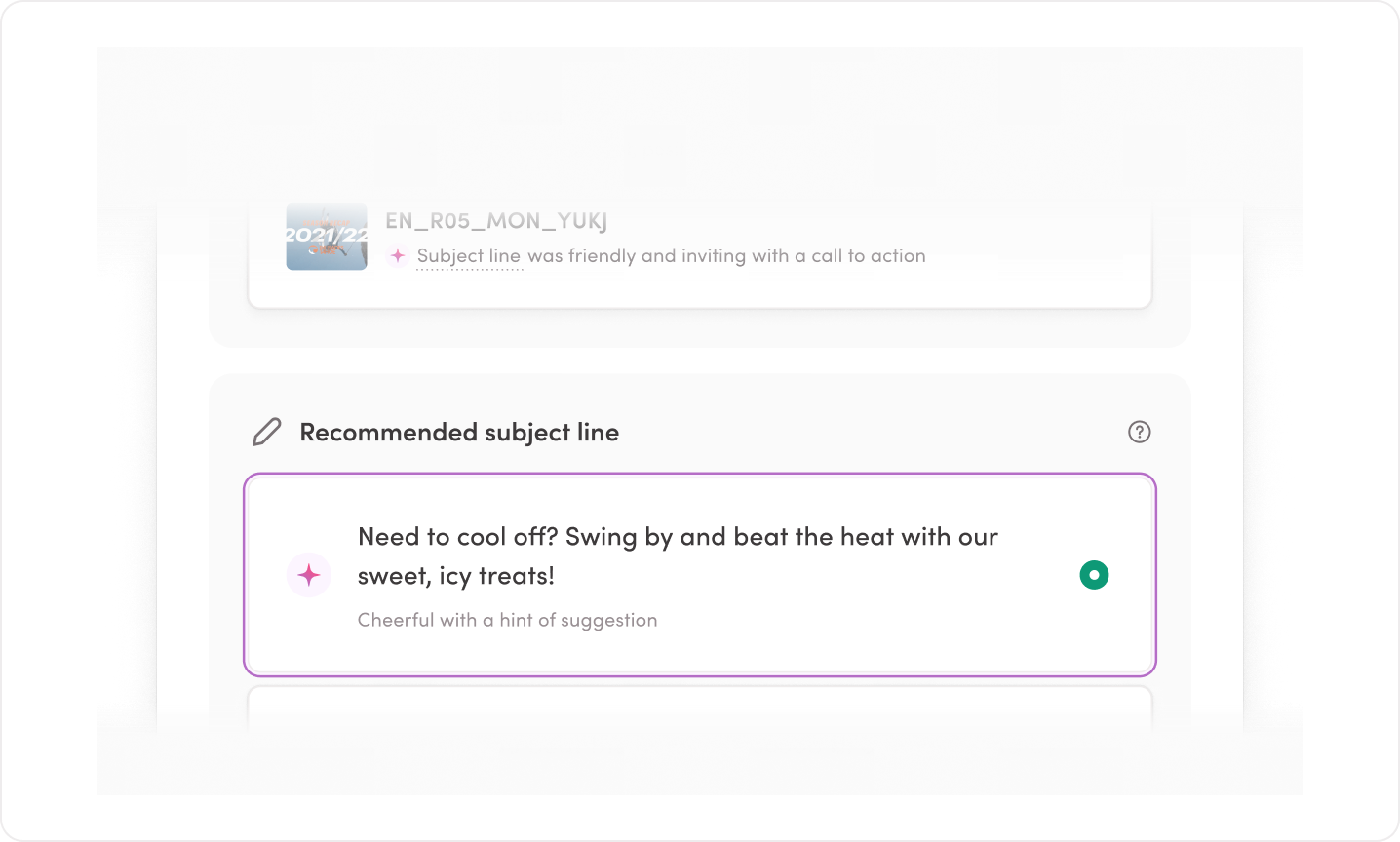Select the green radio button on the suggestion

1094,575
